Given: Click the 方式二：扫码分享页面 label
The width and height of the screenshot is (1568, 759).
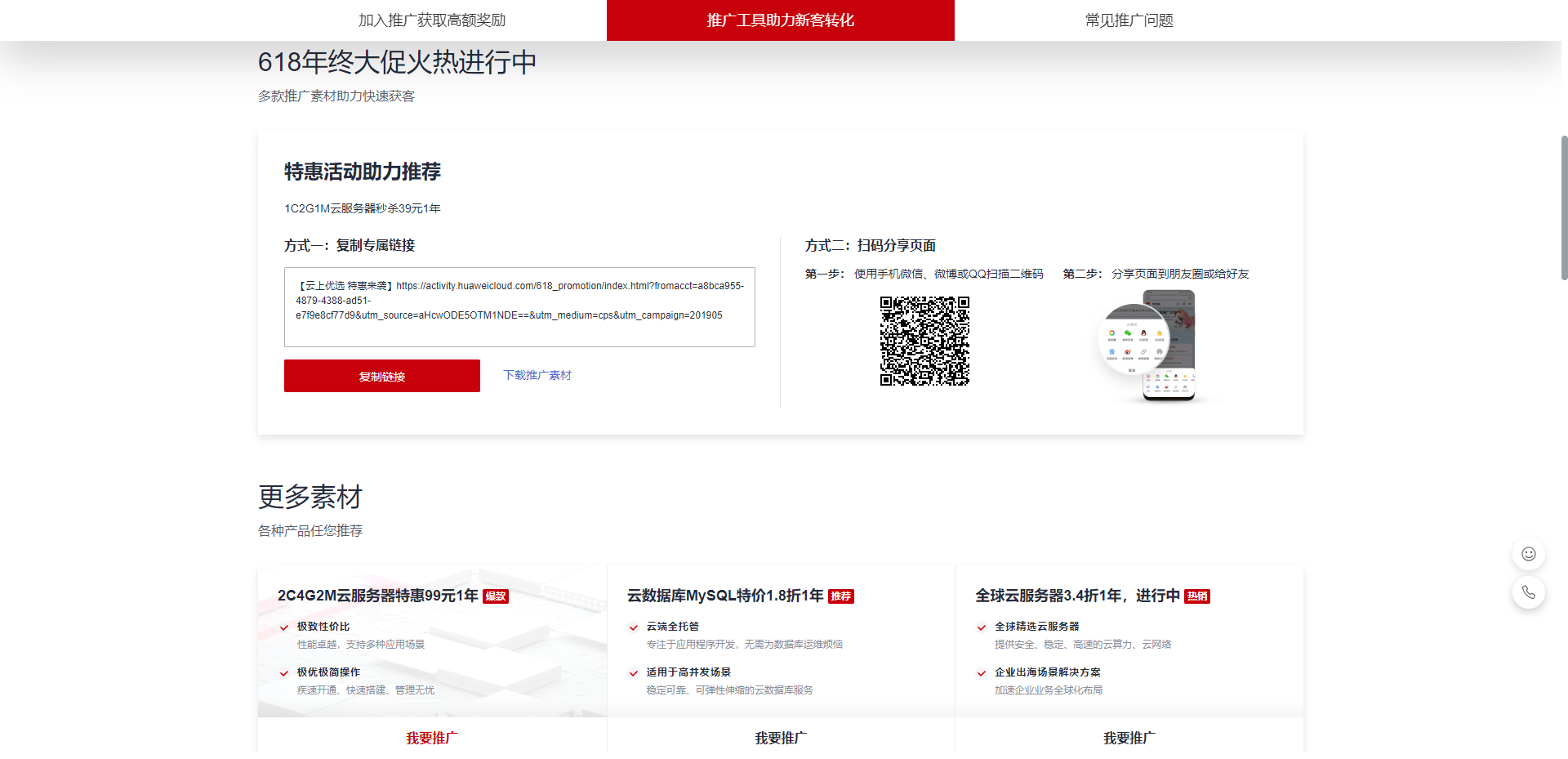Looking at the screenshot, I should (x=871, y=245).
